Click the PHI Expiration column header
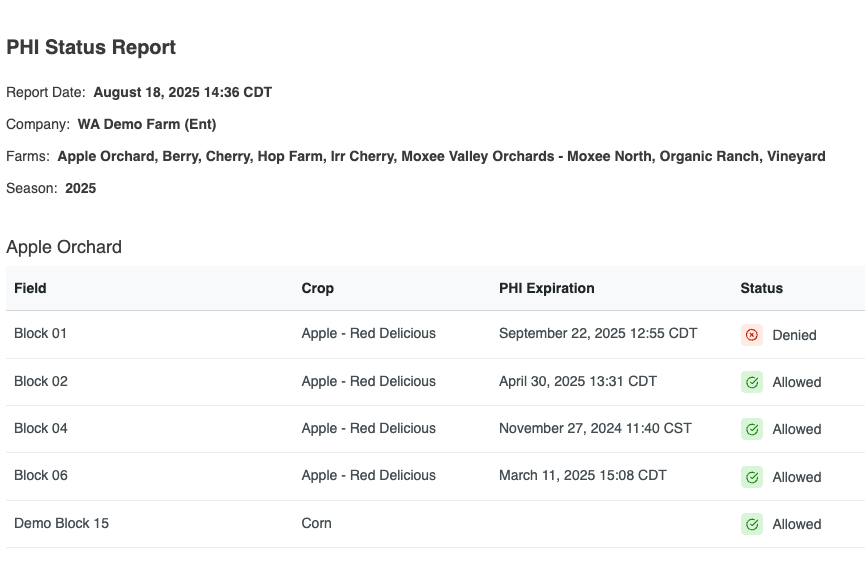 coord(547,288)
